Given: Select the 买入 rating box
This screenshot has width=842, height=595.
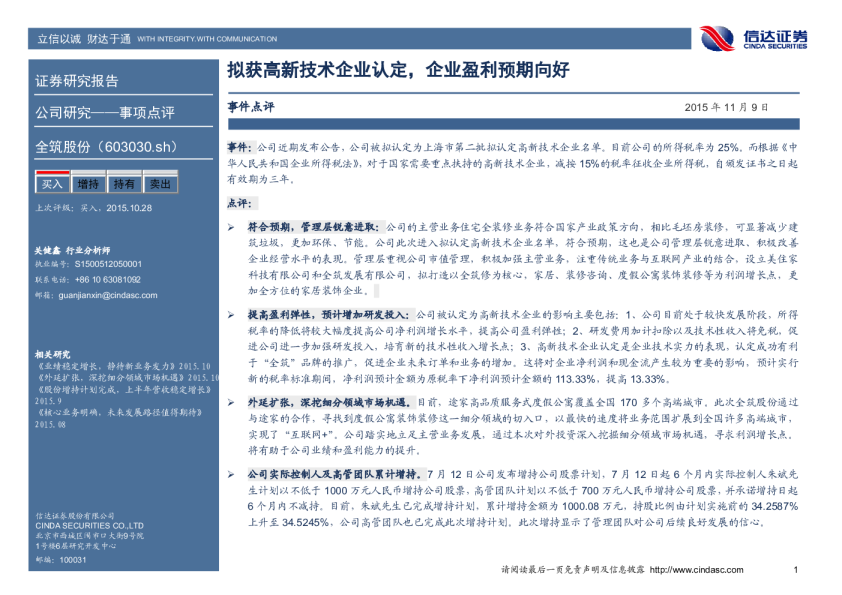Looking at the screenshot, I should coord(52,184).
